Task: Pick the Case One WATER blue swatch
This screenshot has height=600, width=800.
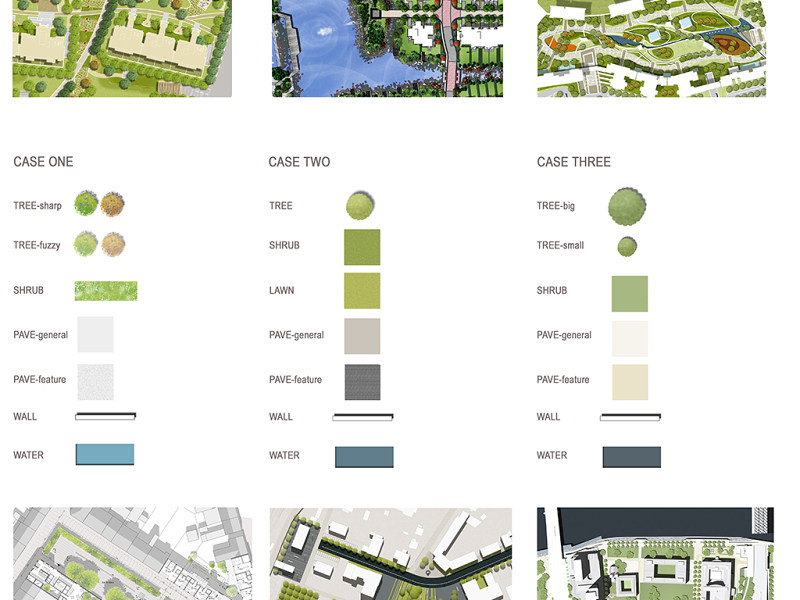Action: (105, 454)
